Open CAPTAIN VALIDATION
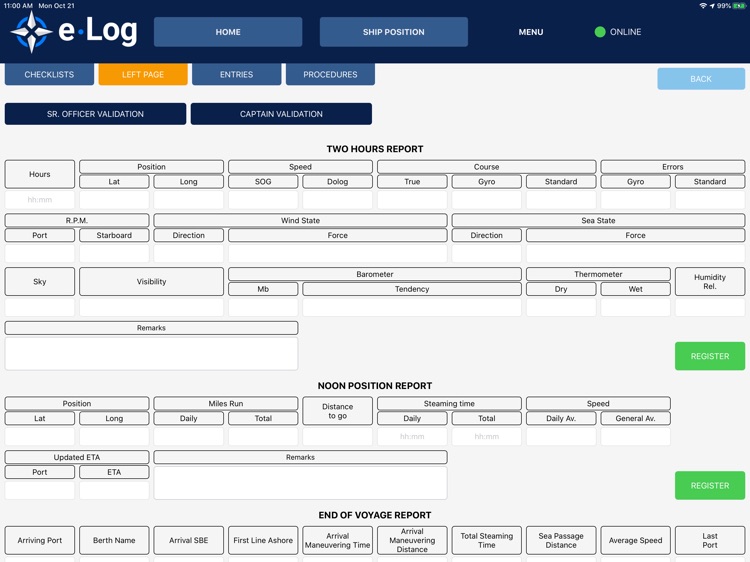Image resolution: width=750 pixels, height=562 pixels. [281, 114]
